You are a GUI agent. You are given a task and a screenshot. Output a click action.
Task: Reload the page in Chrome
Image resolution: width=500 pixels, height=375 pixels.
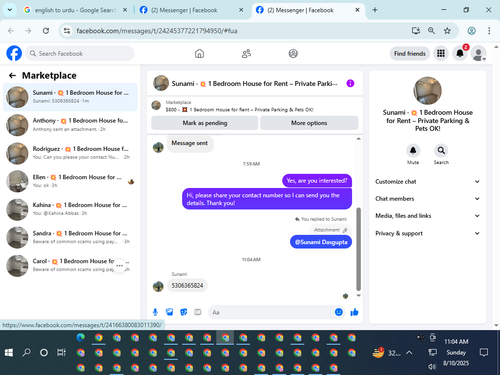pos(46,31)
